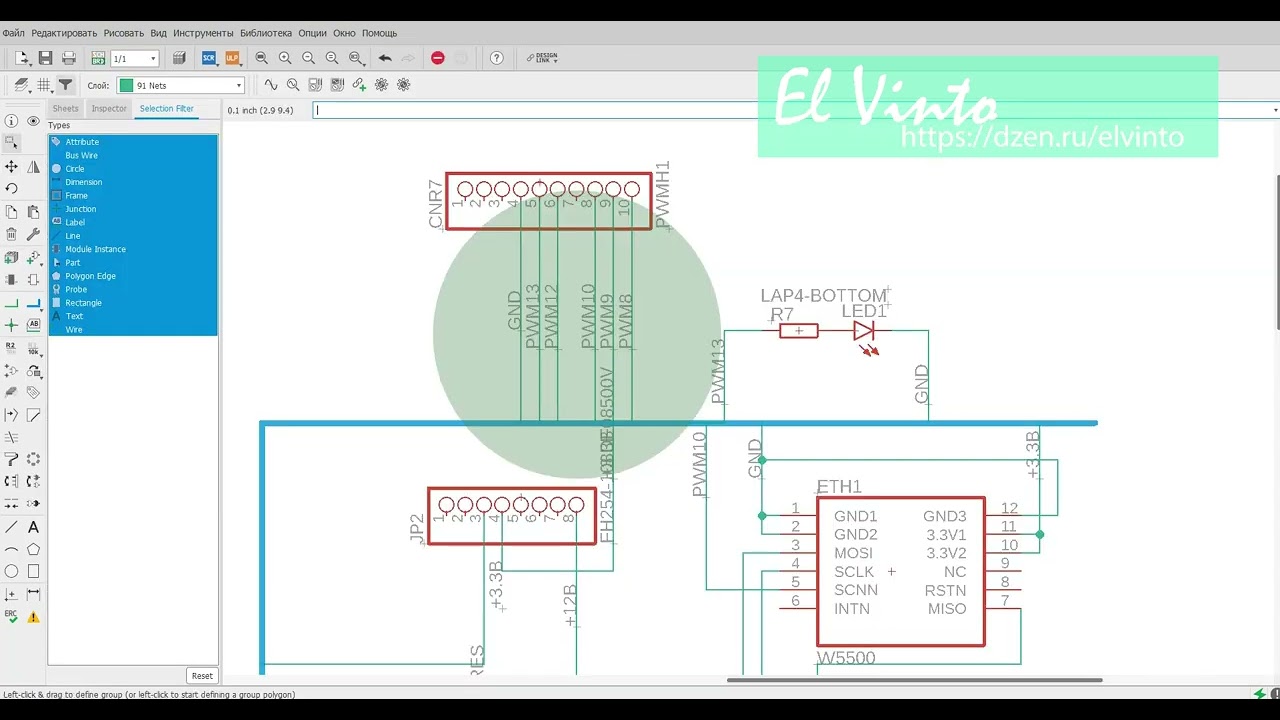Click the vertical scrollbar at right edge
This screenshot has width=1280, height=720.
(x=1276, y=250)
